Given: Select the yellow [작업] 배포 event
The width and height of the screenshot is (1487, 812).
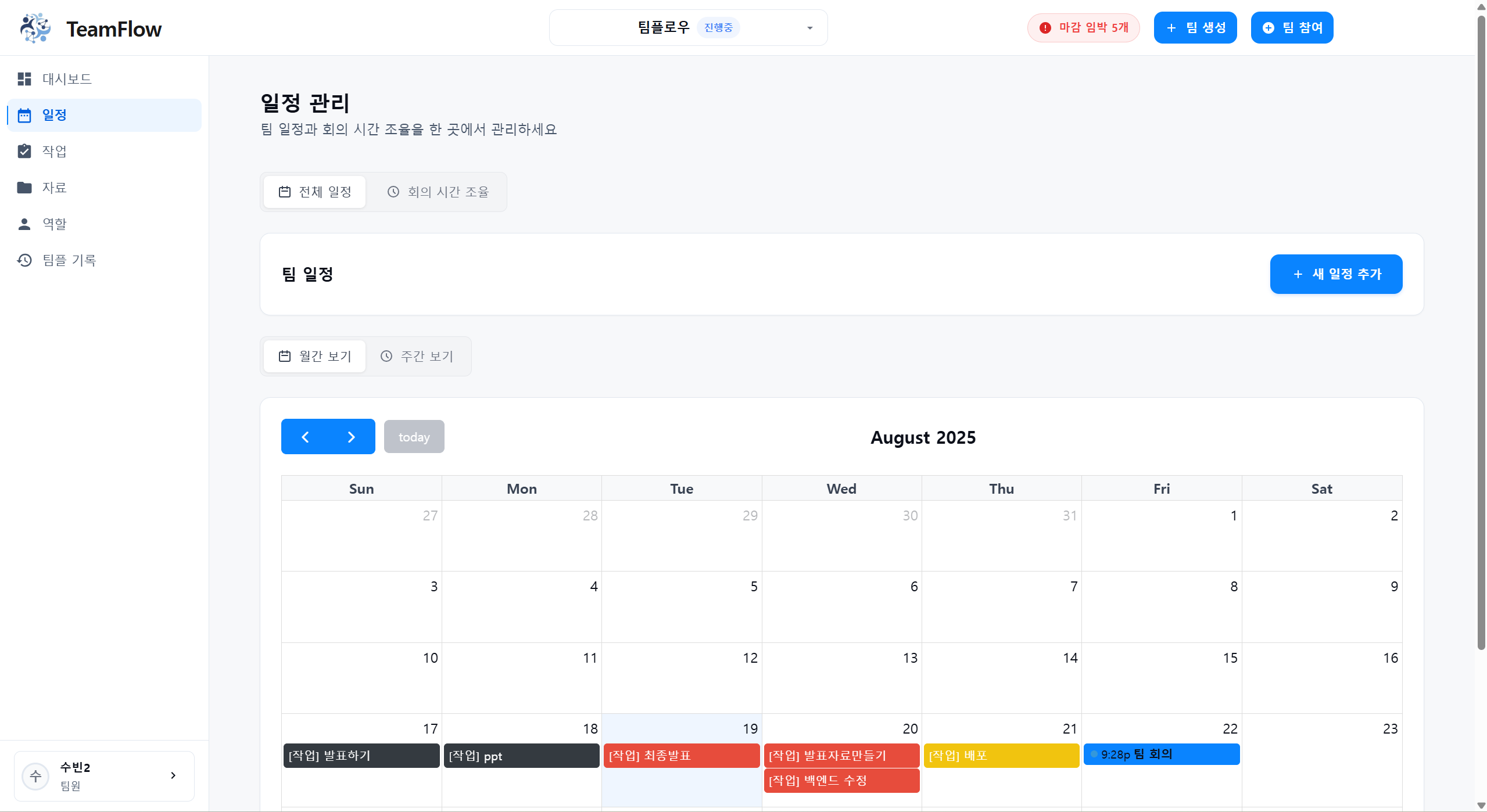Looking at the screenshot, I should (1001, 756).
